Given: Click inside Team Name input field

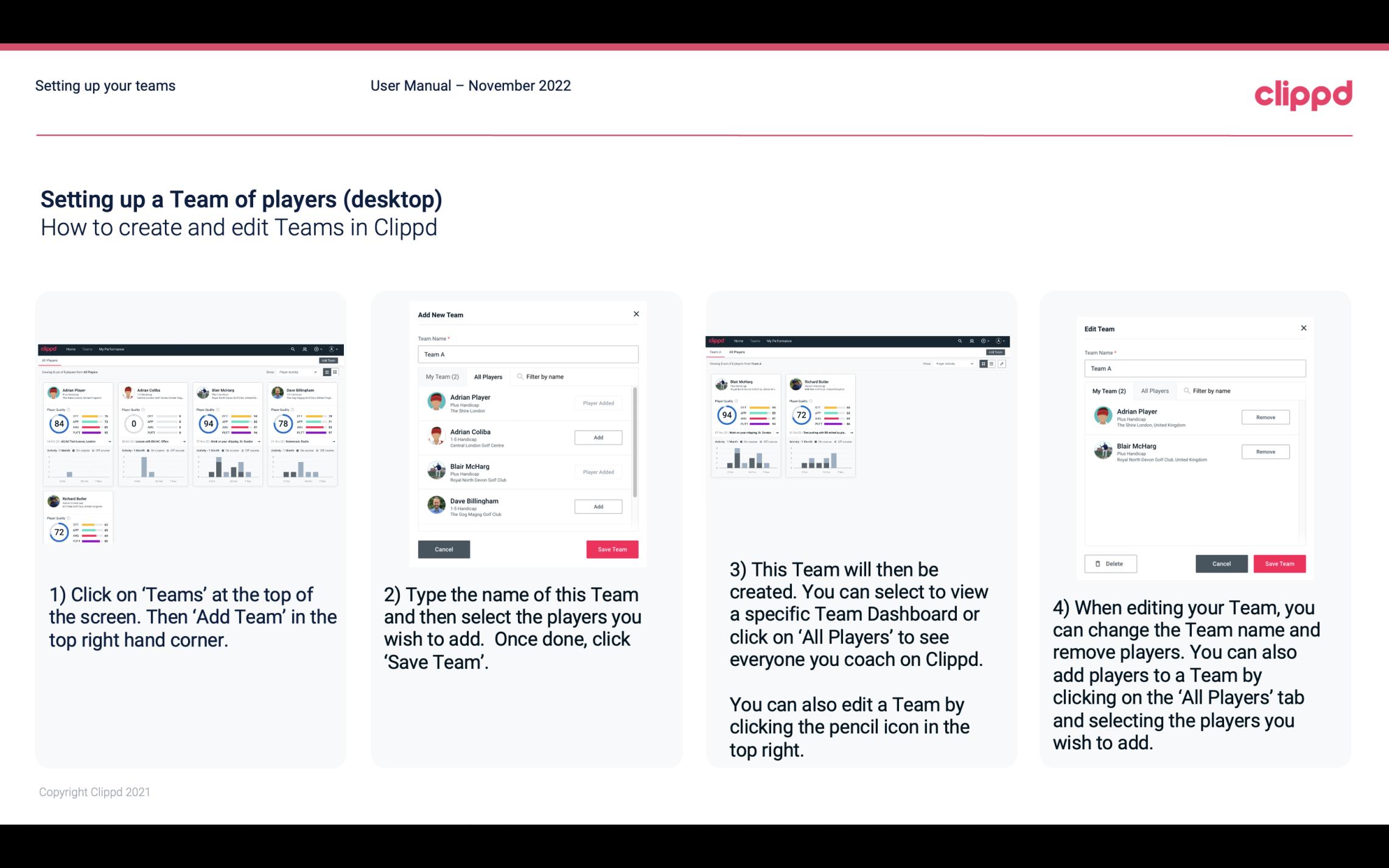Looking at the screenshot, I should pos(528,354).
